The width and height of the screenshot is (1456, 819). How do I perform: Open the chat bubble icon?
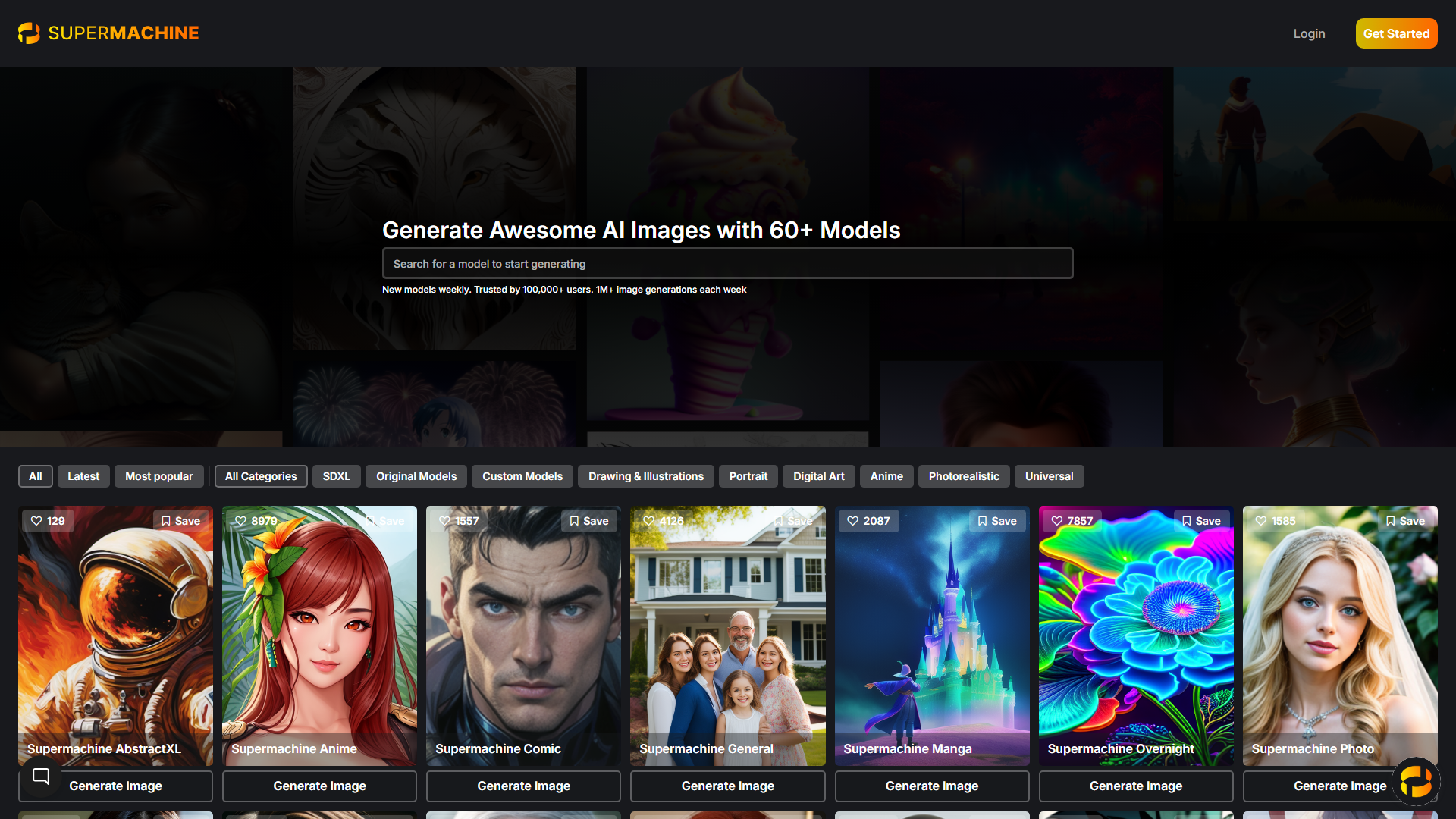click(41, 776)
